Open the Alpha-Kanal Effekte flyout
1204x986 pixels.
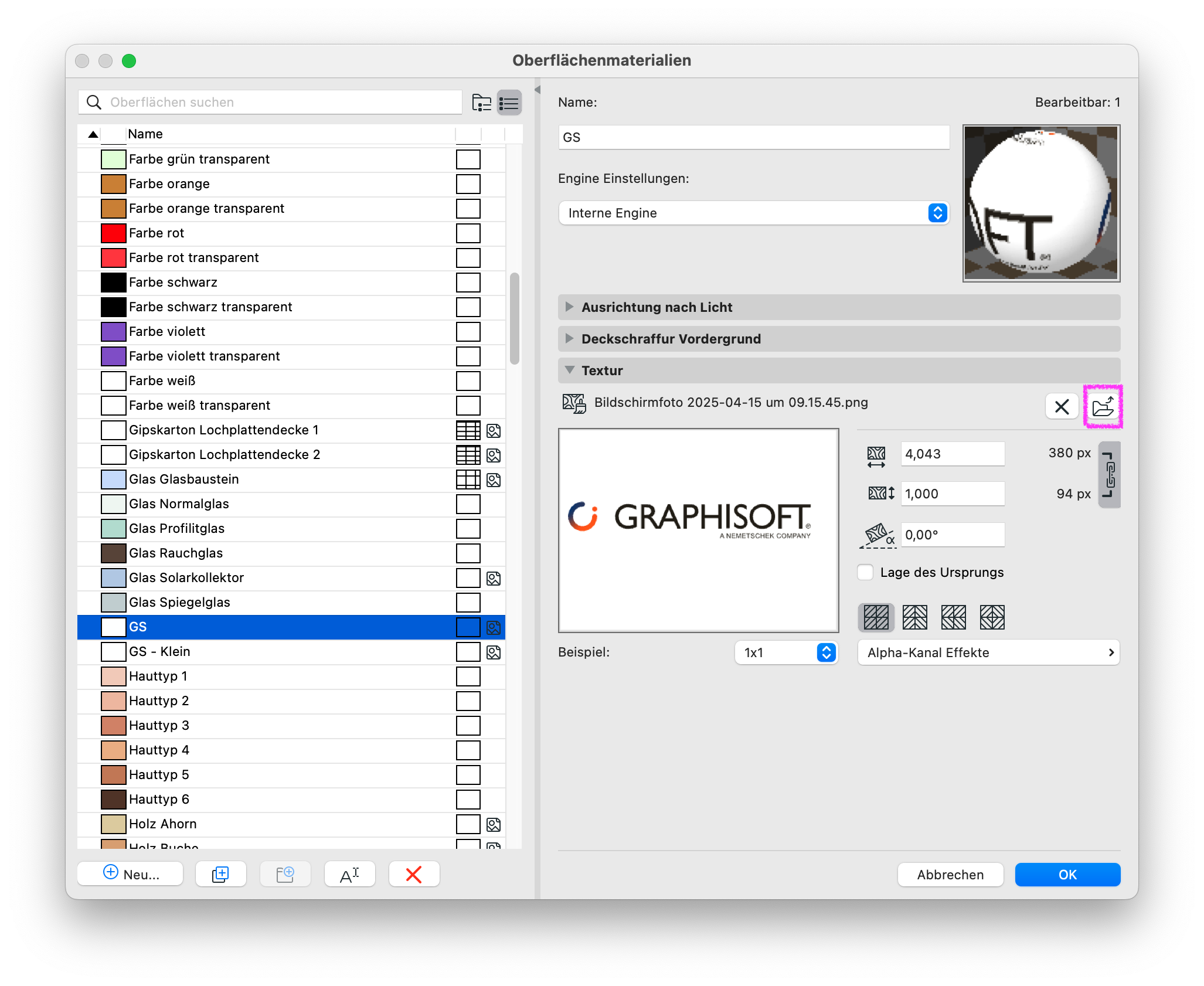click(988, 652)
